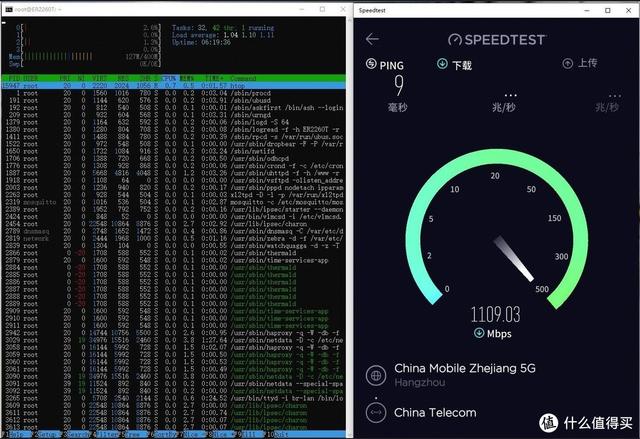Select the /sbin/ubusd process row
640x439 pixels.
[173, 100]
